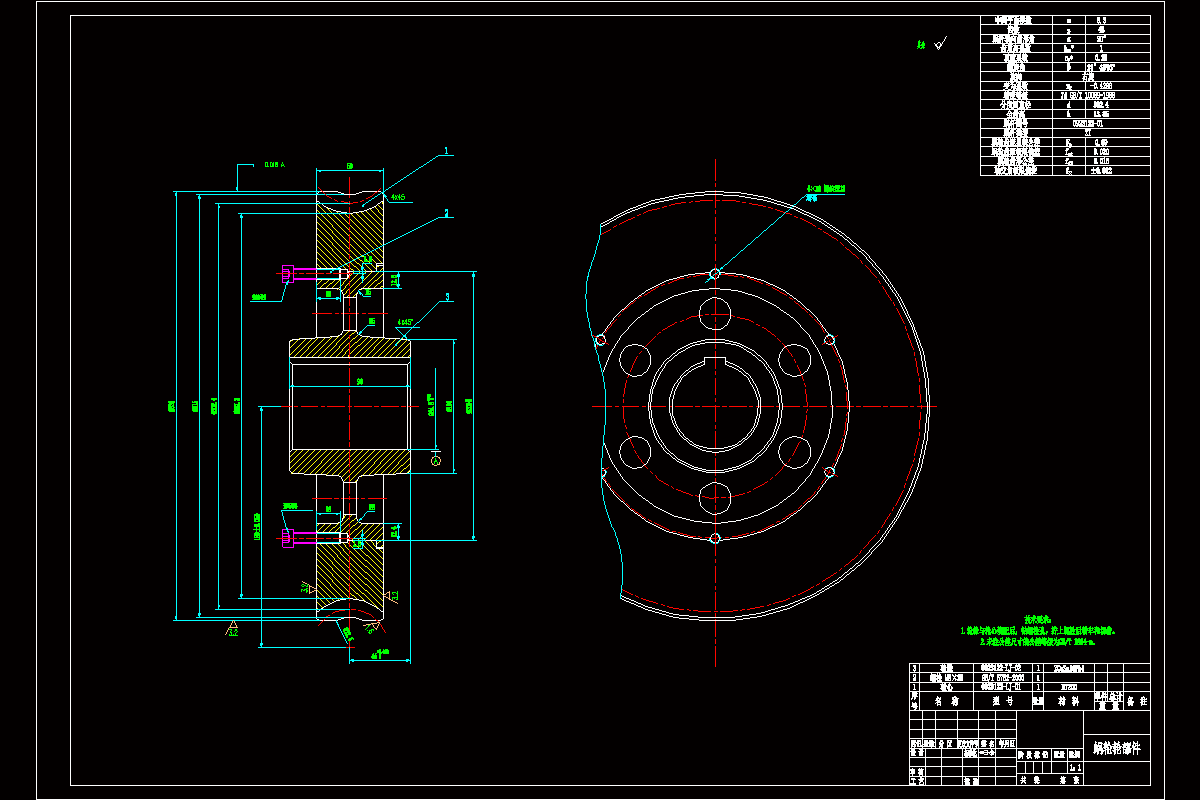Select the green technical requirements heading

tap(1038, 620)
